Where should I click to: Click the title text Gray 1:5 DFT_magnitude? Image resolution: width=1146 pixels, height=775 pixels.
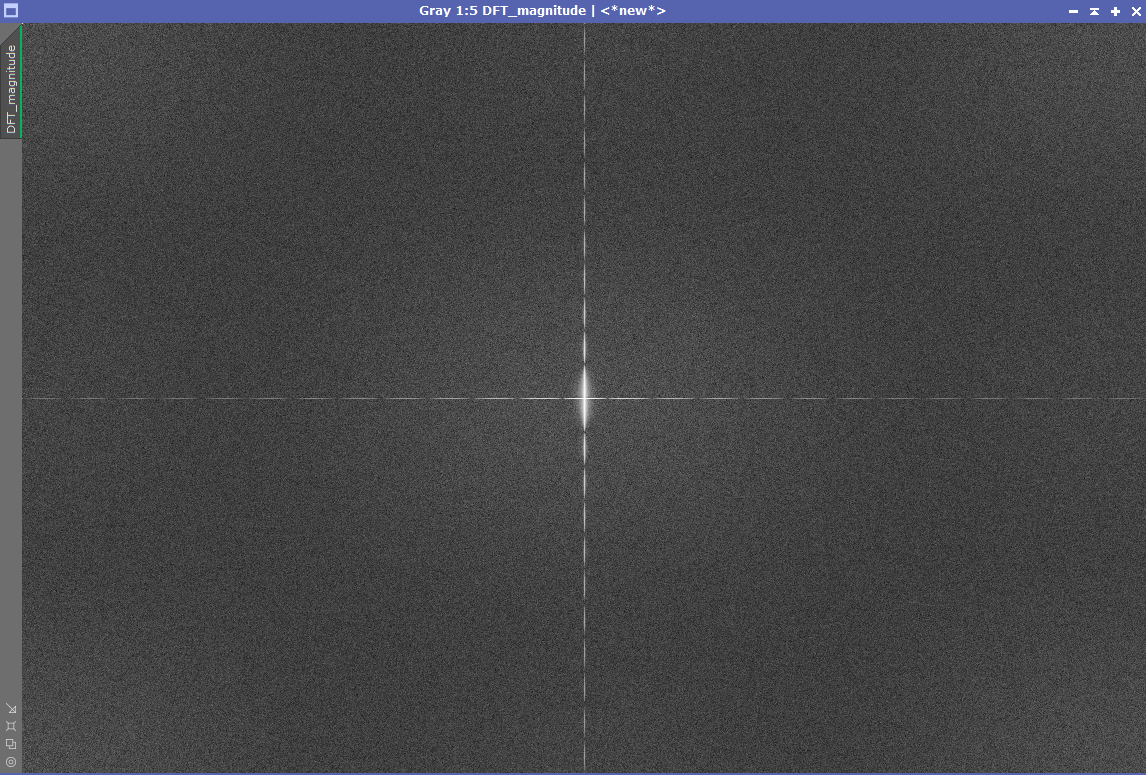(x=502, y=11)
